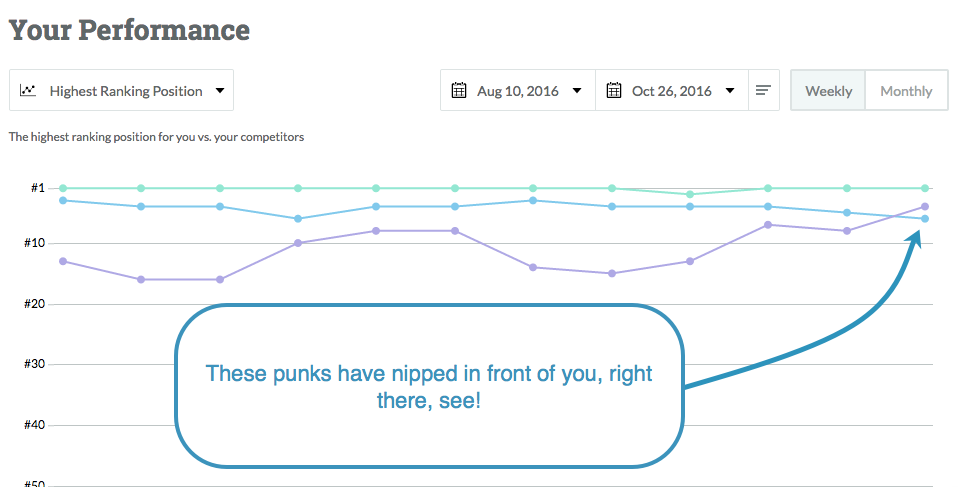Open the filter lines icon
Image resolution: width=958 pixels, height=487 pixels.
click(763, 90)
